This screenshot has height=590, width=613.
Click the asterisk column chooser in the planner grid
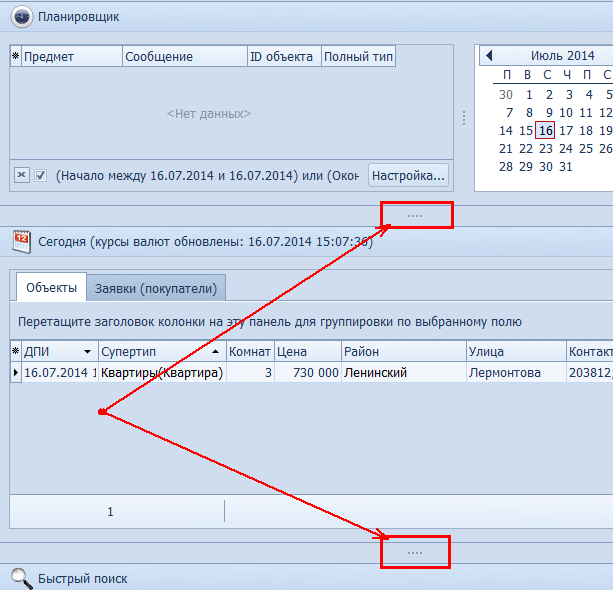click(x=15, y=57)
